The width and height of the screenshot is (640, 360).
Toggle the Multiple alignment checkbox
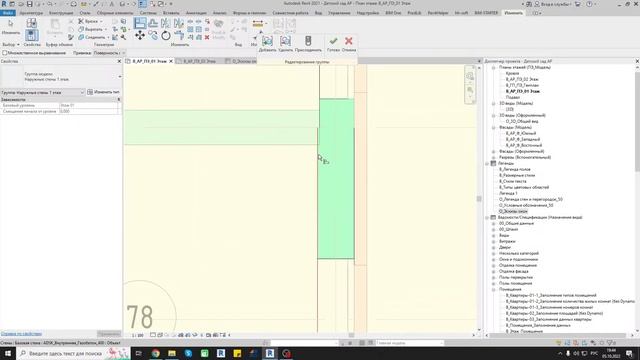[x=5, y=53]
